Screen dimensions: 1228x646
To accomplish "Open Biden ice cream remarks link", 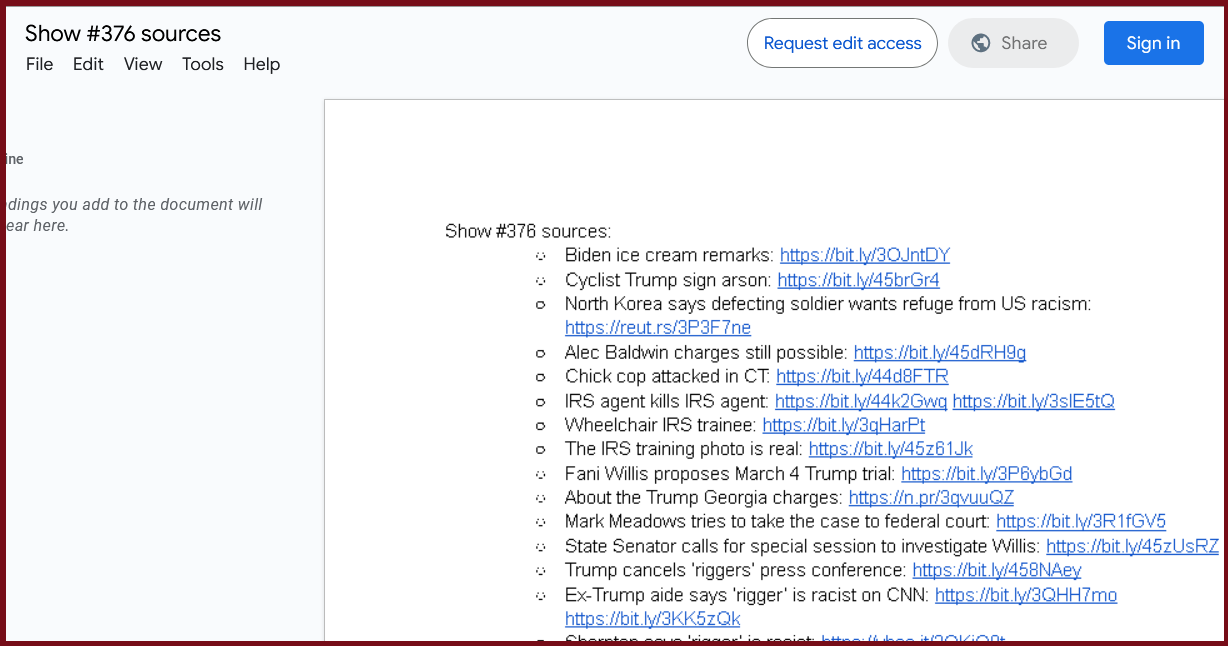I will 865,255.
